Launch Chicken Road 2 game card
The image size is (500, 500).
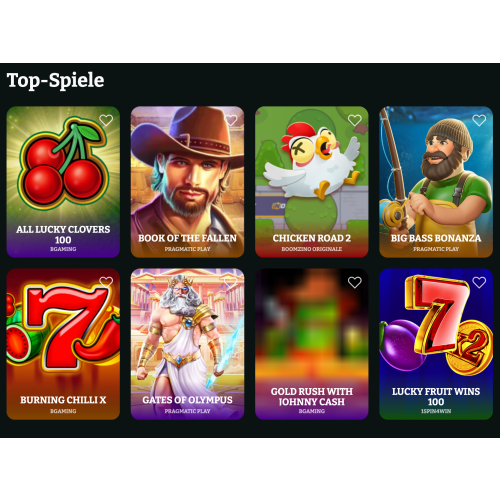[312, 182]
